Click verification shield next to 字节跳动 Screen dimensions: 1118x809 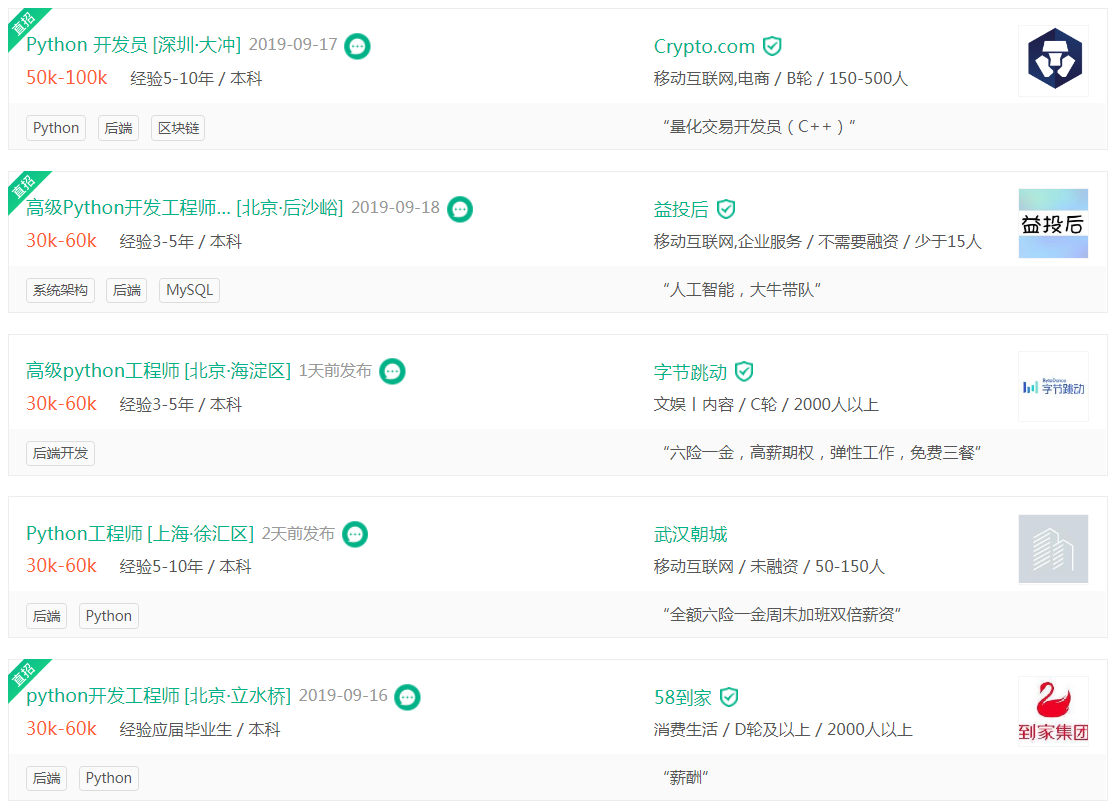[x=744, y=371]
